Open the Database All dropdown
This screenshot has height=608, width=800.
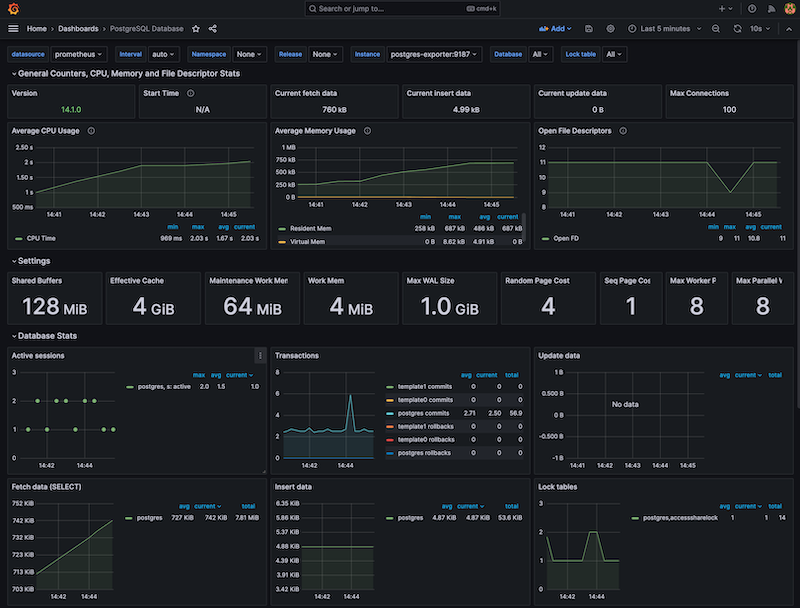point(540,54)
